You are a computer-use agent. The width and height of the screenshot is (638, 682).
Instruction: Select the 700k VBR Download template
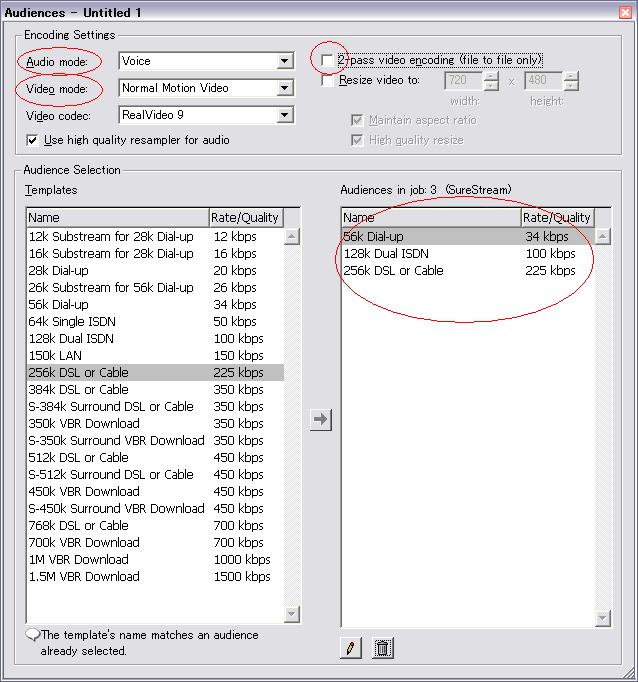[155, 542]
